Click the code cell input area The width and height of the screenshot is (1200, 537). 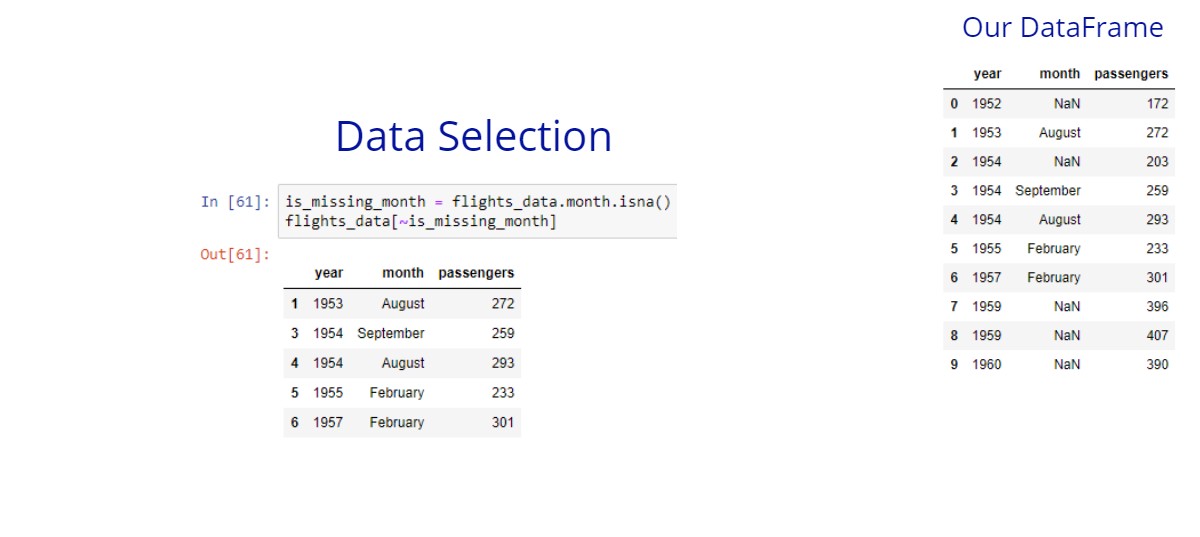pos(478,211)
